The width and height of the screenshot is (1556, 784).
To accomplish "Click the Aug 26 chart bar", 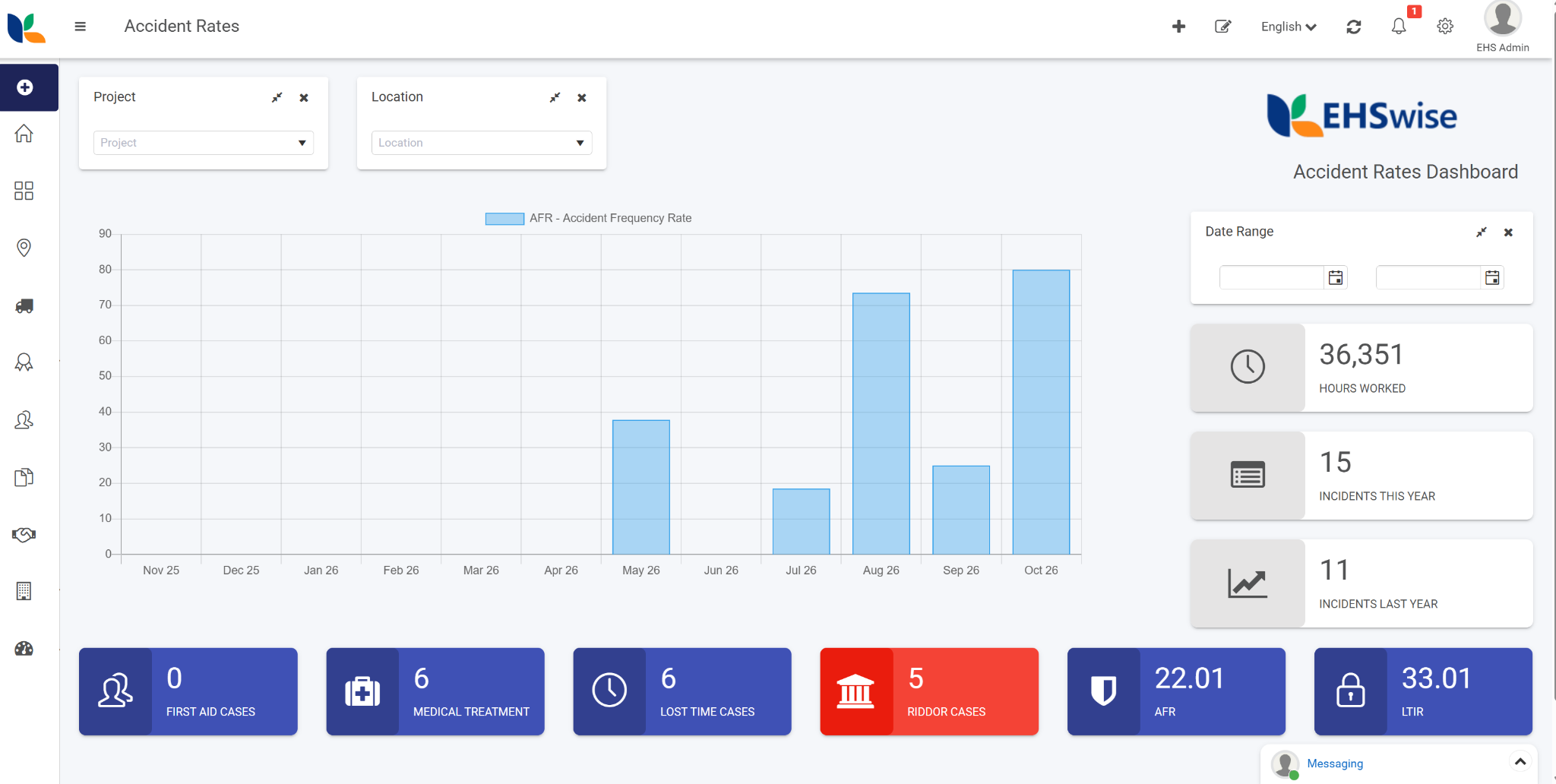I will [881, 423].
